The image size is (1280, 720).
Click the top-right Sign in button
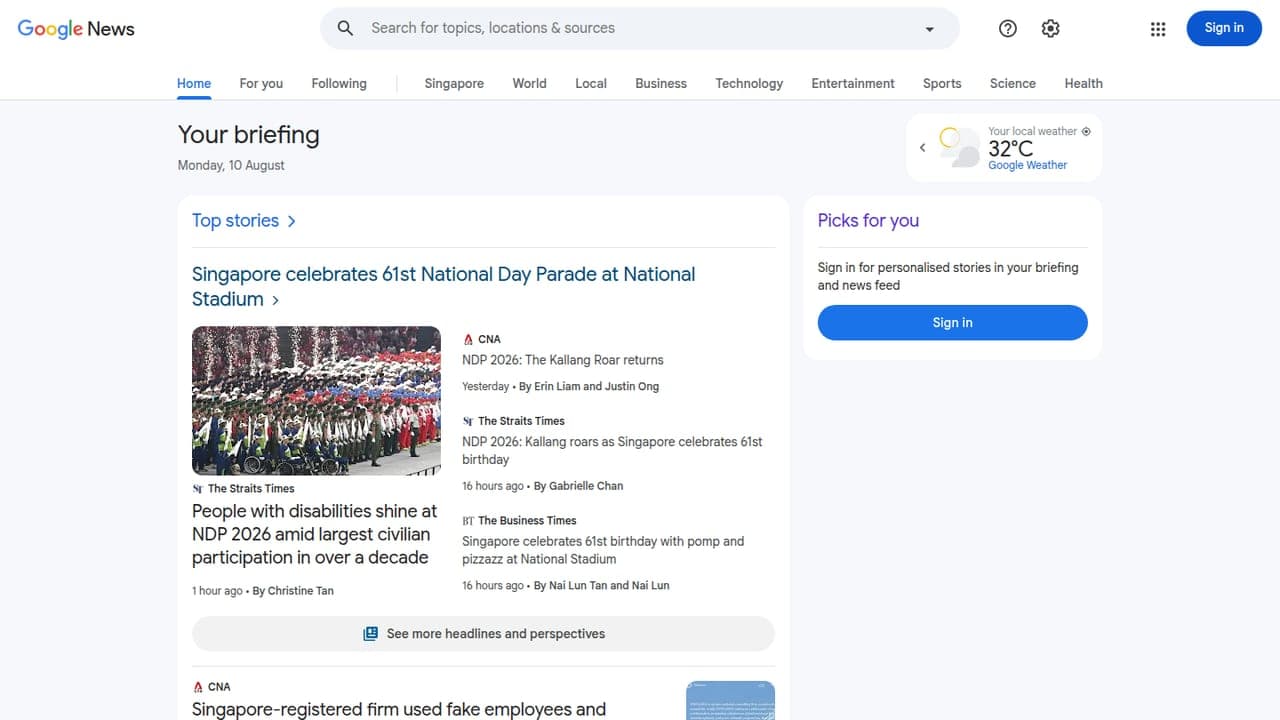point(1224,28)
